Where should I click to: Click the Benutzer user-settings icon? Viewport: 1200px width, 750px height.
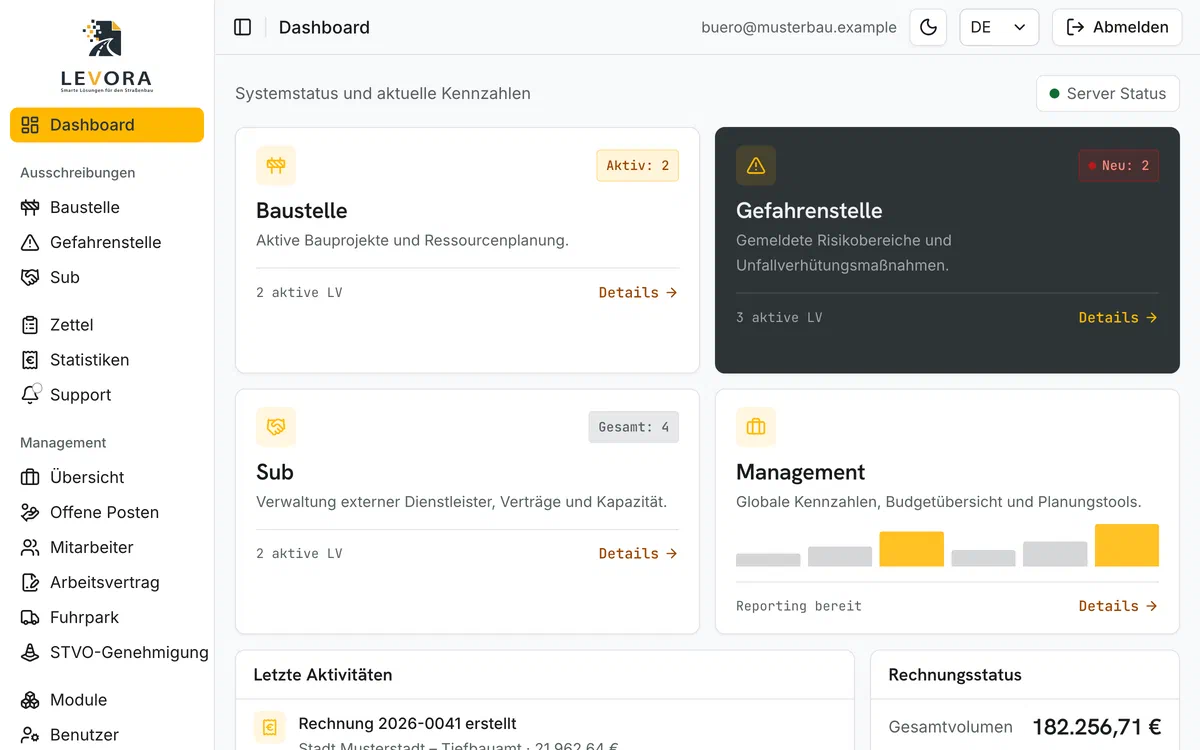(30, 735)
